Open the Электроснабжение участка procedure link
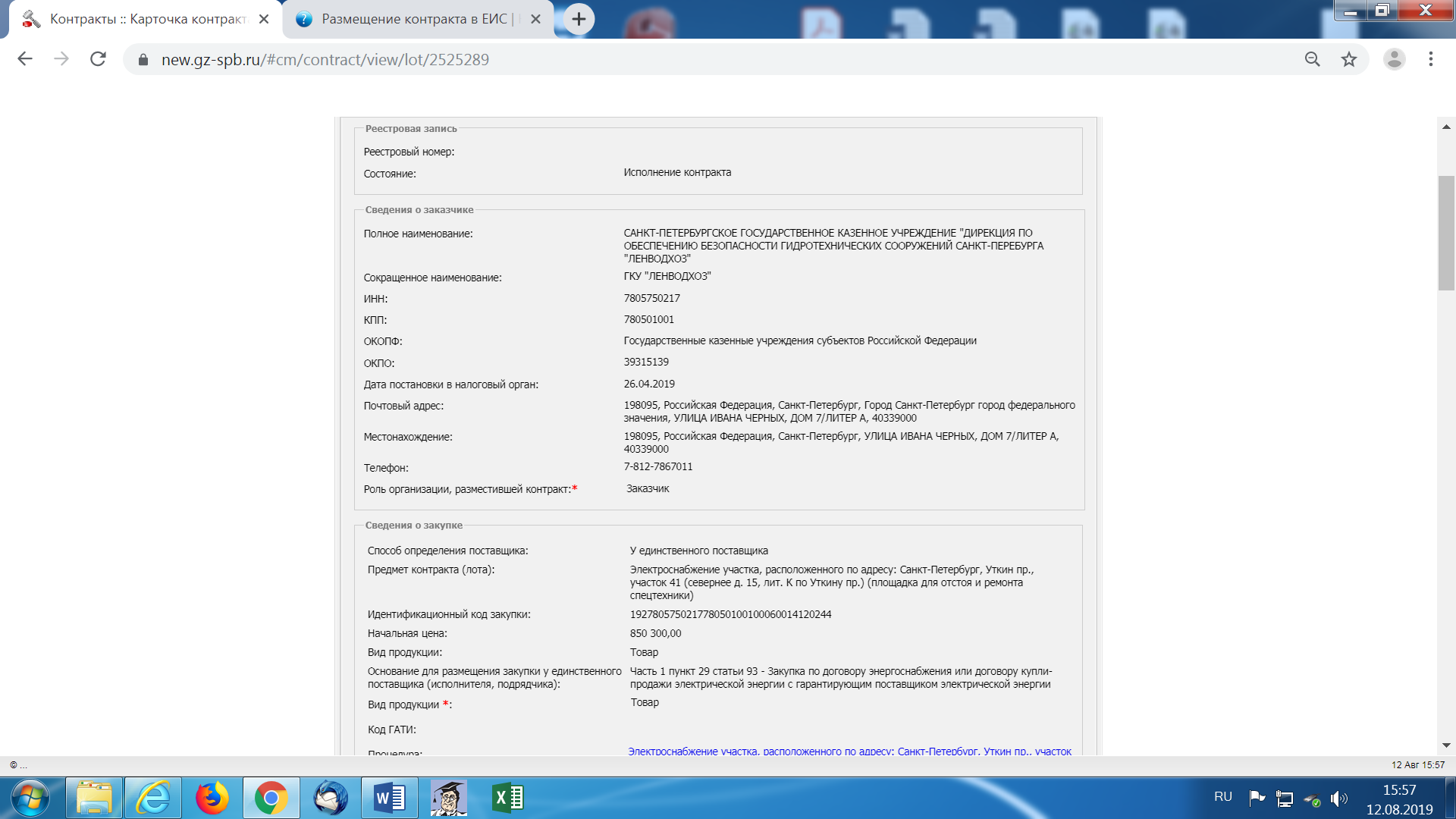The width and height of the screenshot is (1456, 819). tap(849, 752)
